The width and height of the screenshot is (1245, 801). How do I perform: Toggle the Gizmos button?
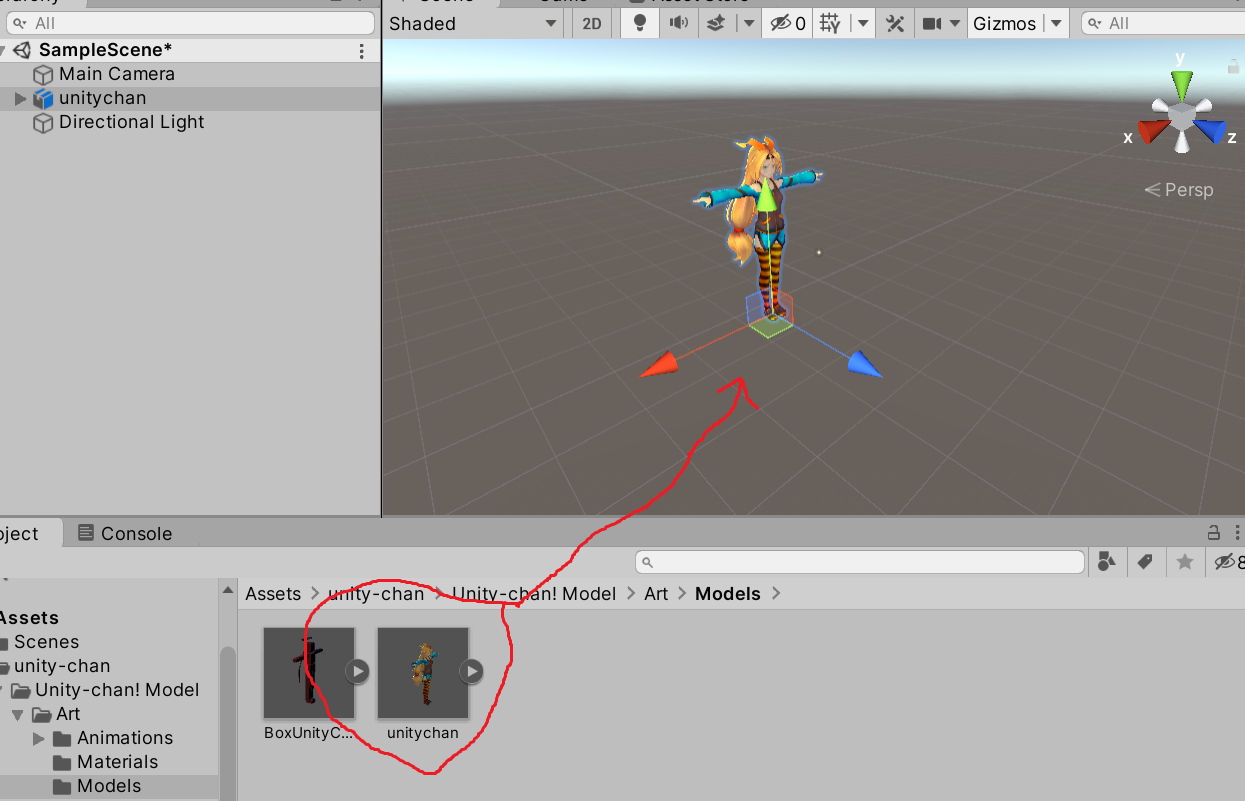1005,23
